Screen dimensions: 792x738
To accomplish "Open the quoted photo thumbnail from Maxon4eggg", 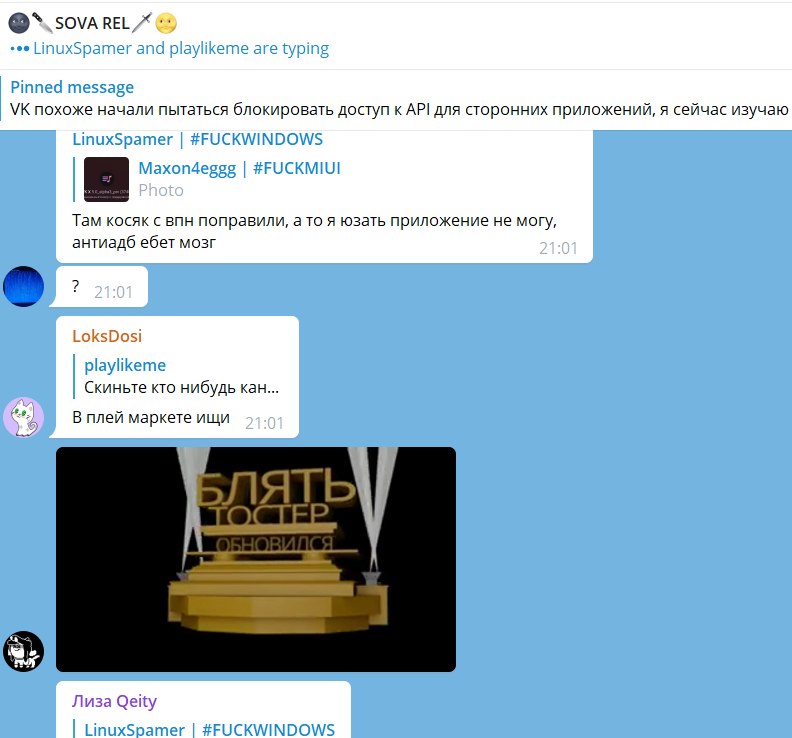I will (106, 179).
